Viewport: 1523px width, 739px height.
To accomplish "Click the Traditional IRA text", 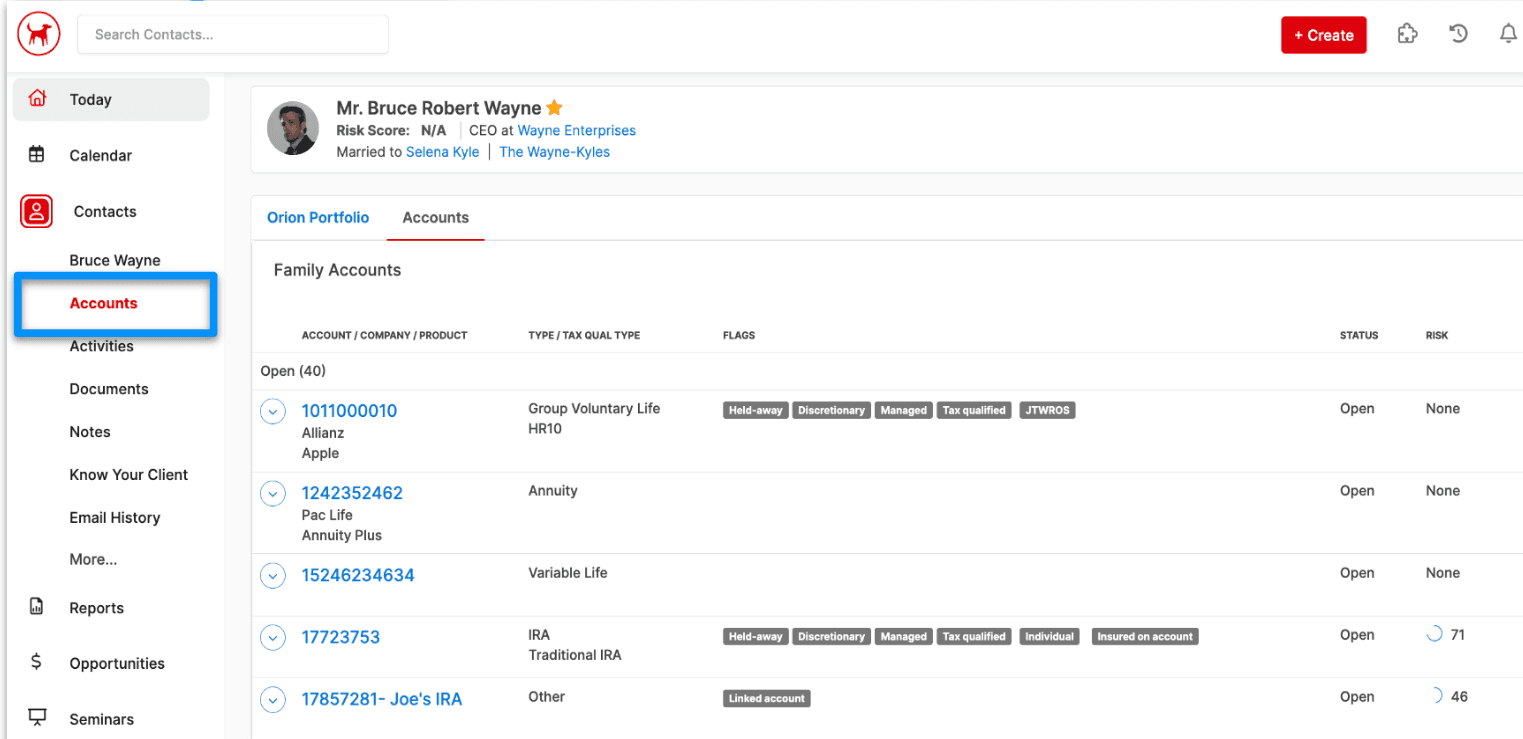I will pyautogui.click(x=575, y=655).
